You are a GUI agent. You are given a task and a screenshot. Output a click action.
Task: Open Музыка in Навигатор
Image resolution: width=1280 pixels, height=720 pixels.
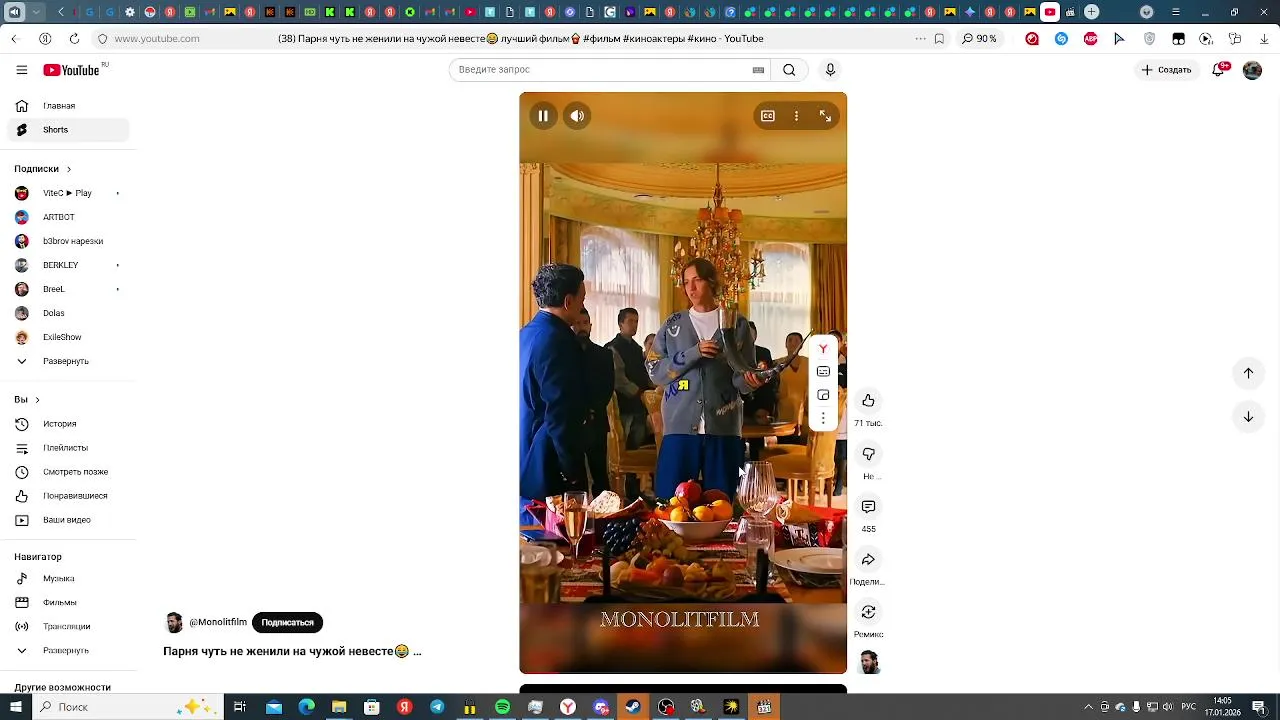click(68, 579)
